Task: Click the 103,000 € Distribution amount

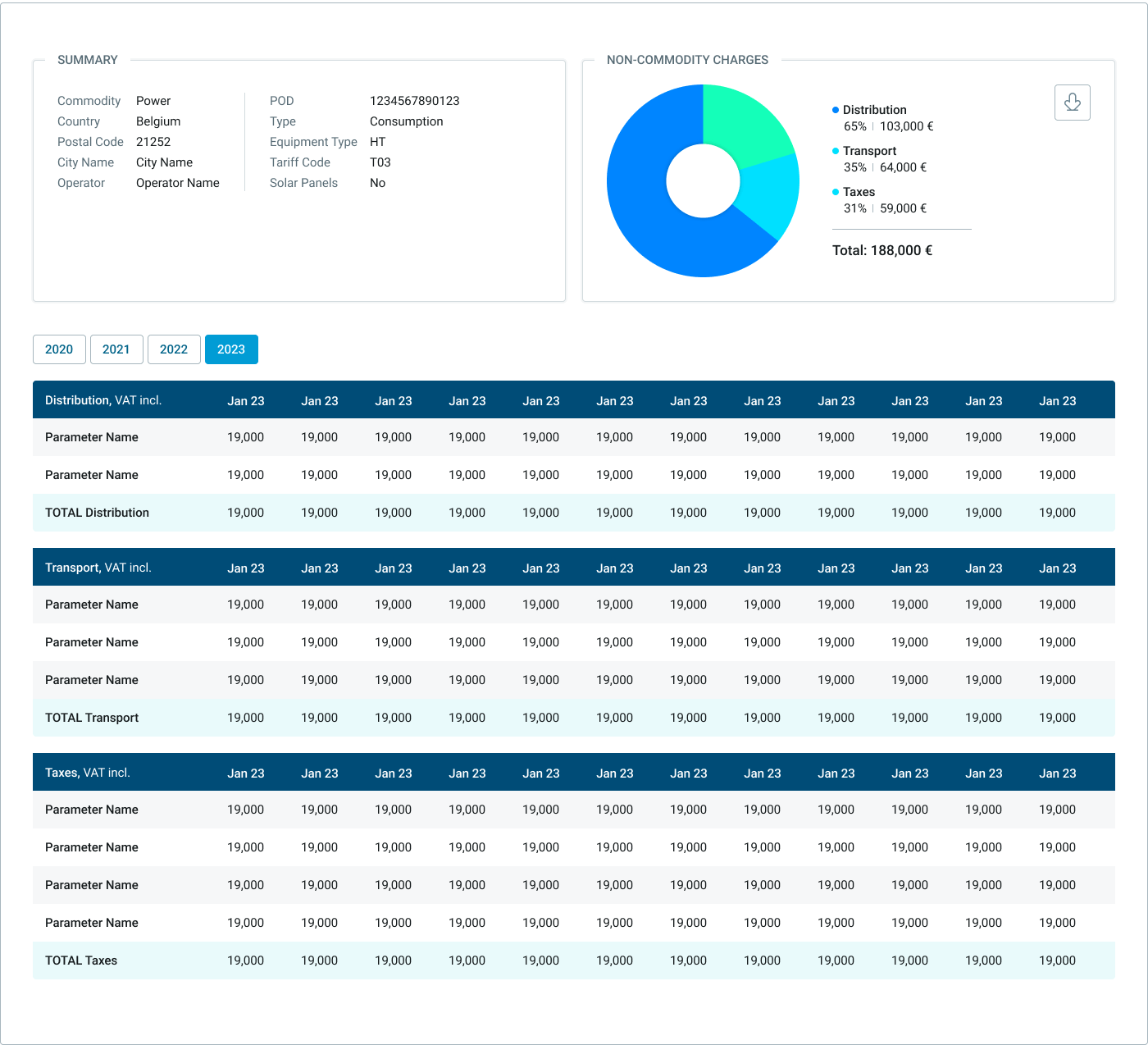Action: click(x=907, y=126)
